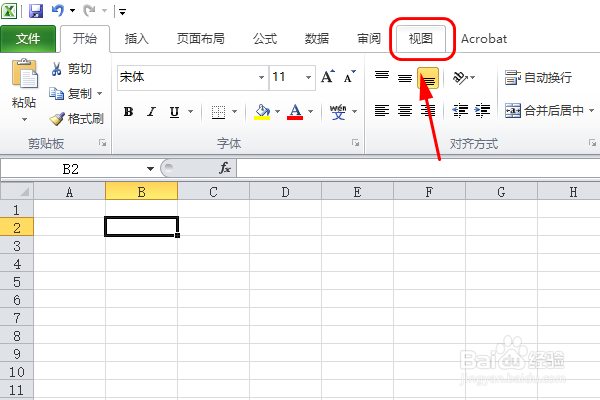This screenshot has width=600, height=400.
Task: Select row 5 header
Action: 17,282
